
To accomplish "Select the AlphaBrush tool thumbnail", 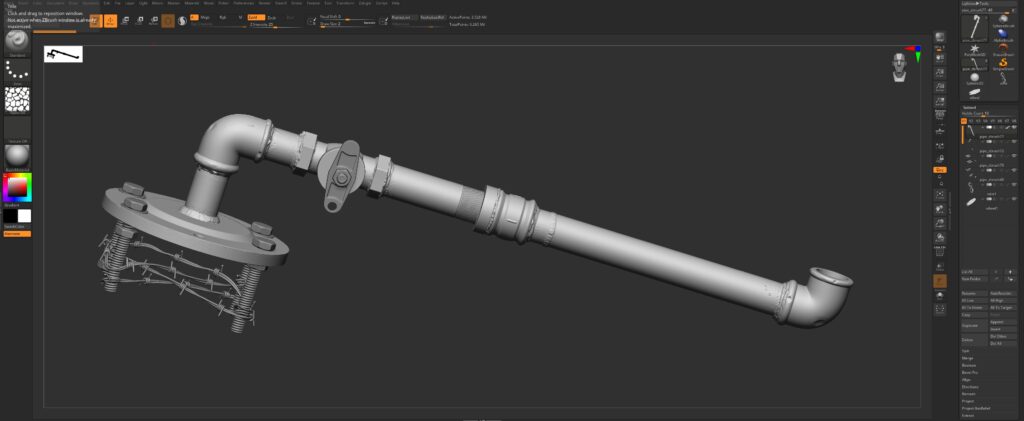I will pos(1004,34).
